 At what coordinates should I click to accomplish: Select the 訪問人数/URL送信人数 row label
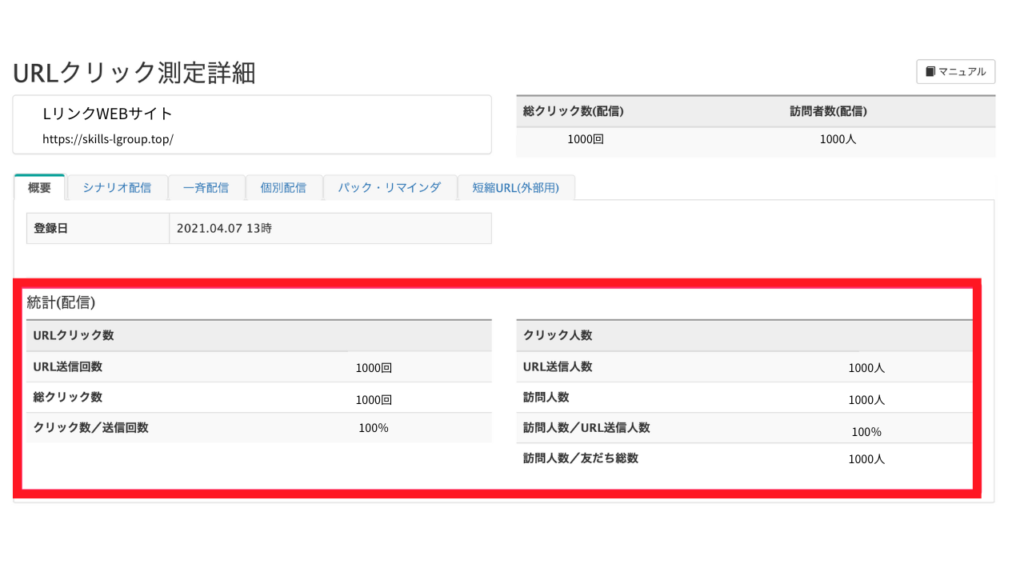pos(586,427)
